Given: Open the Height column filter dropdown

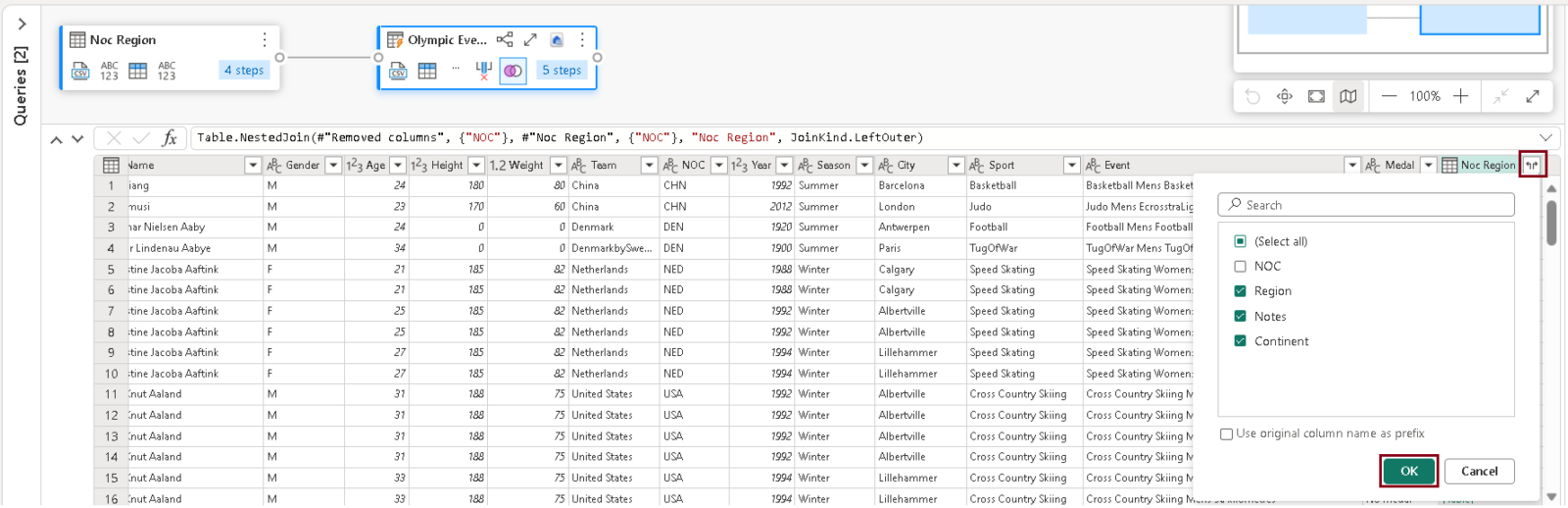Looking at the screenshot, I should [478, 165].
